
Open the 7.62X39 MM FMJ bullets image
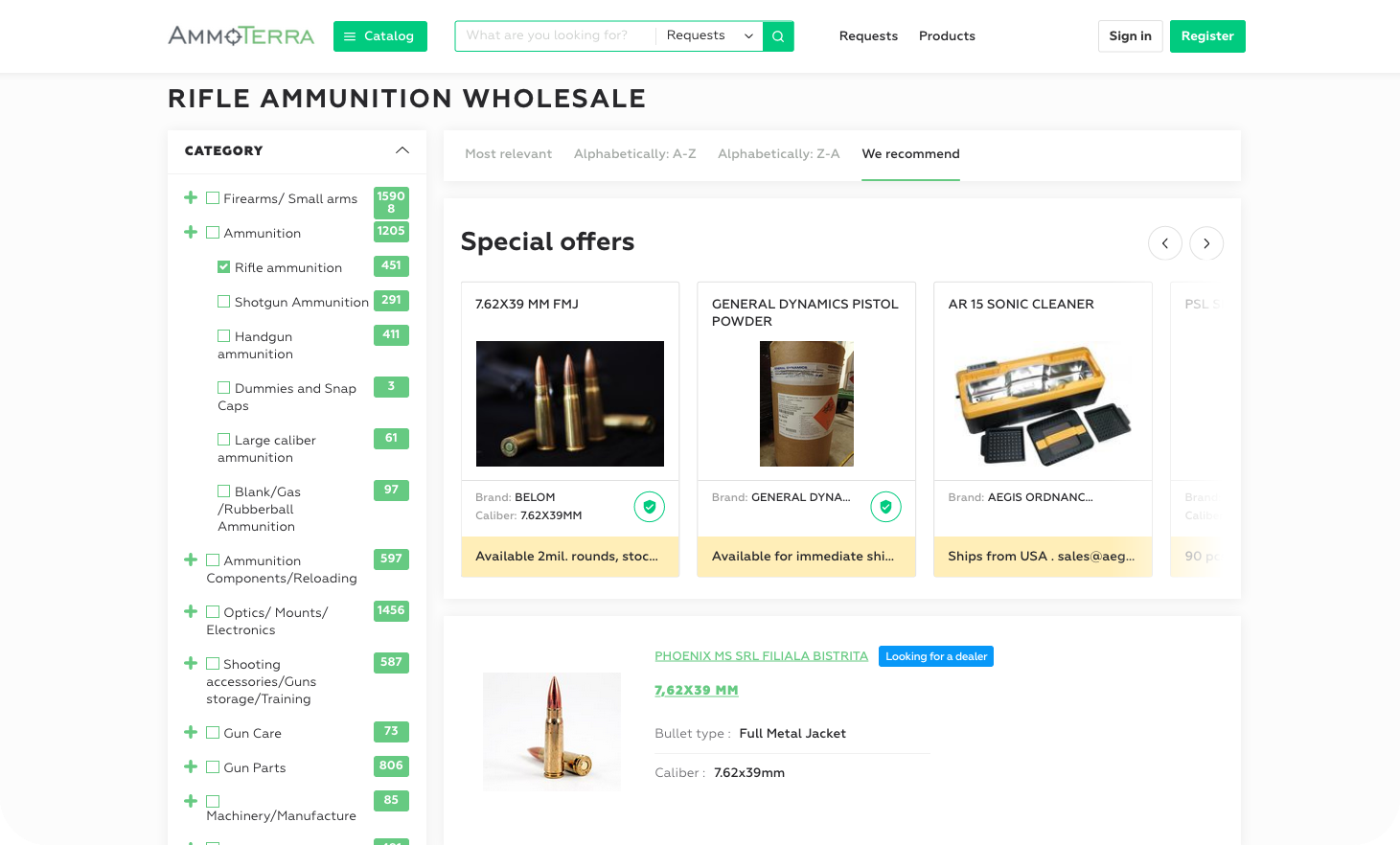(x=570, y=403)
